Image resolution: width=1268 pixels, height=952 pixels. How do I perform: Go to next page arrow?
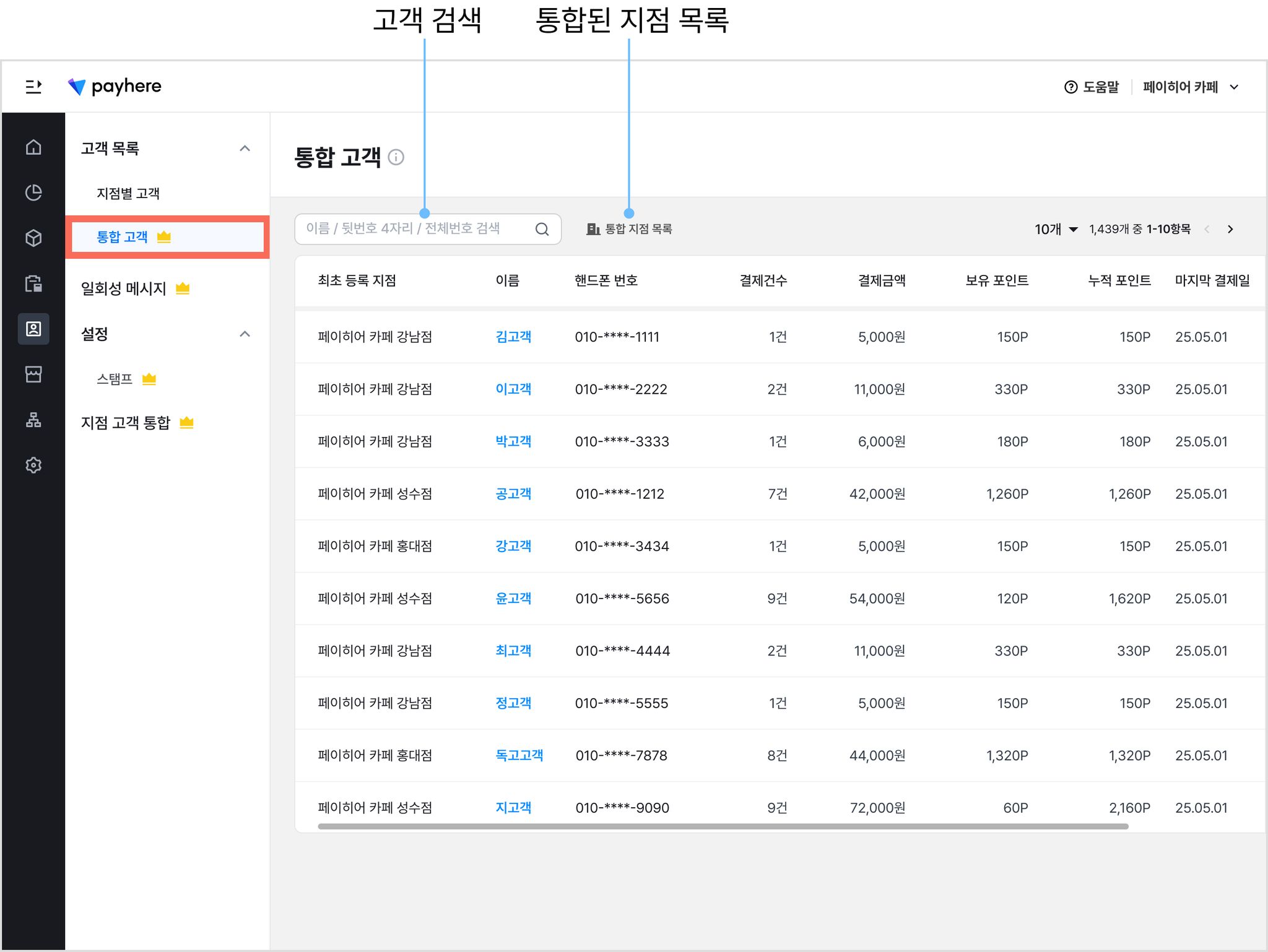1230,229
